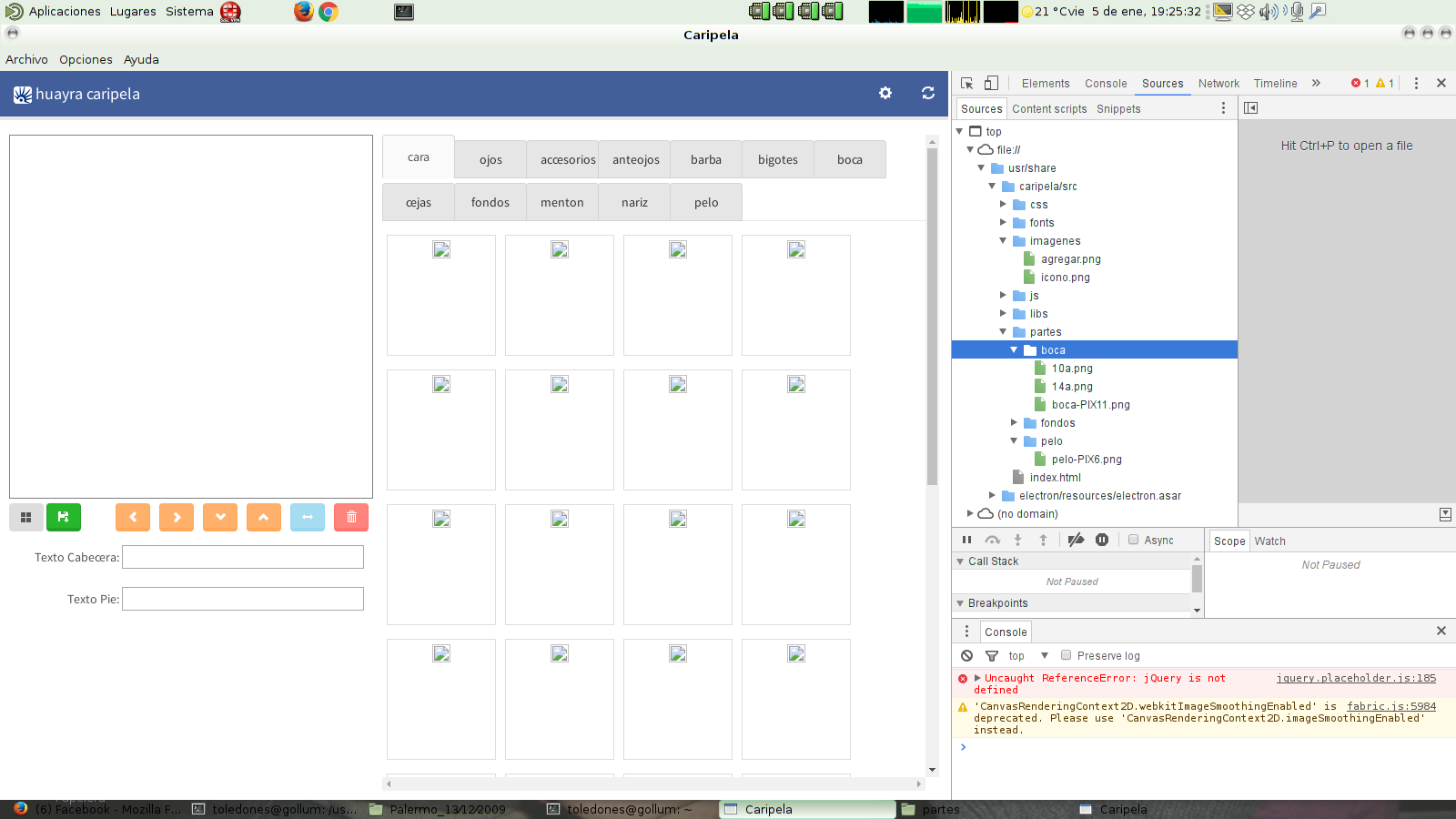Click the volume icon in system tray
The height and width of the screenshot is (819, 1456).
(1269, 11)
